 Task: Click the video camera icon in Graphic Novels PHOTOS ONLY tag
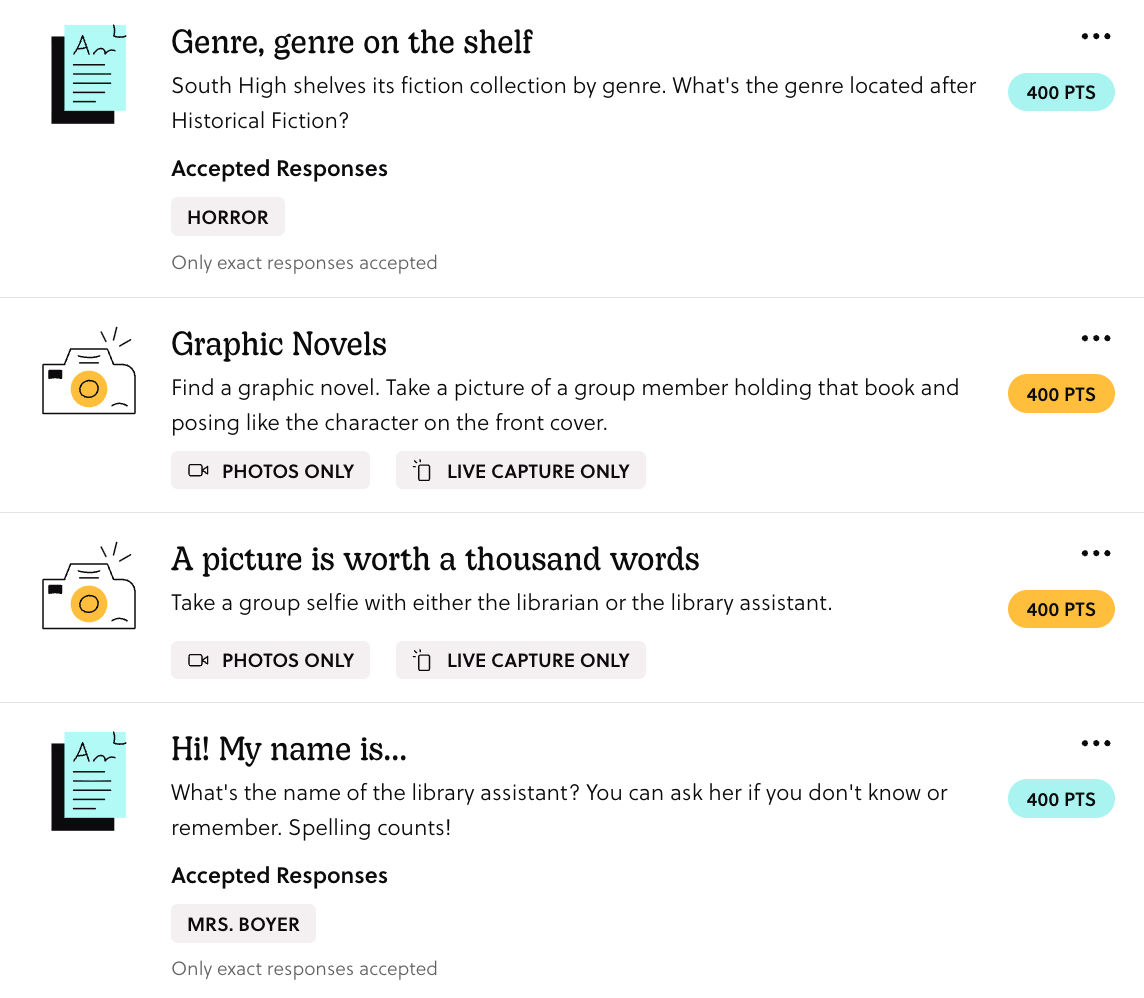click(x=199, y=470)
